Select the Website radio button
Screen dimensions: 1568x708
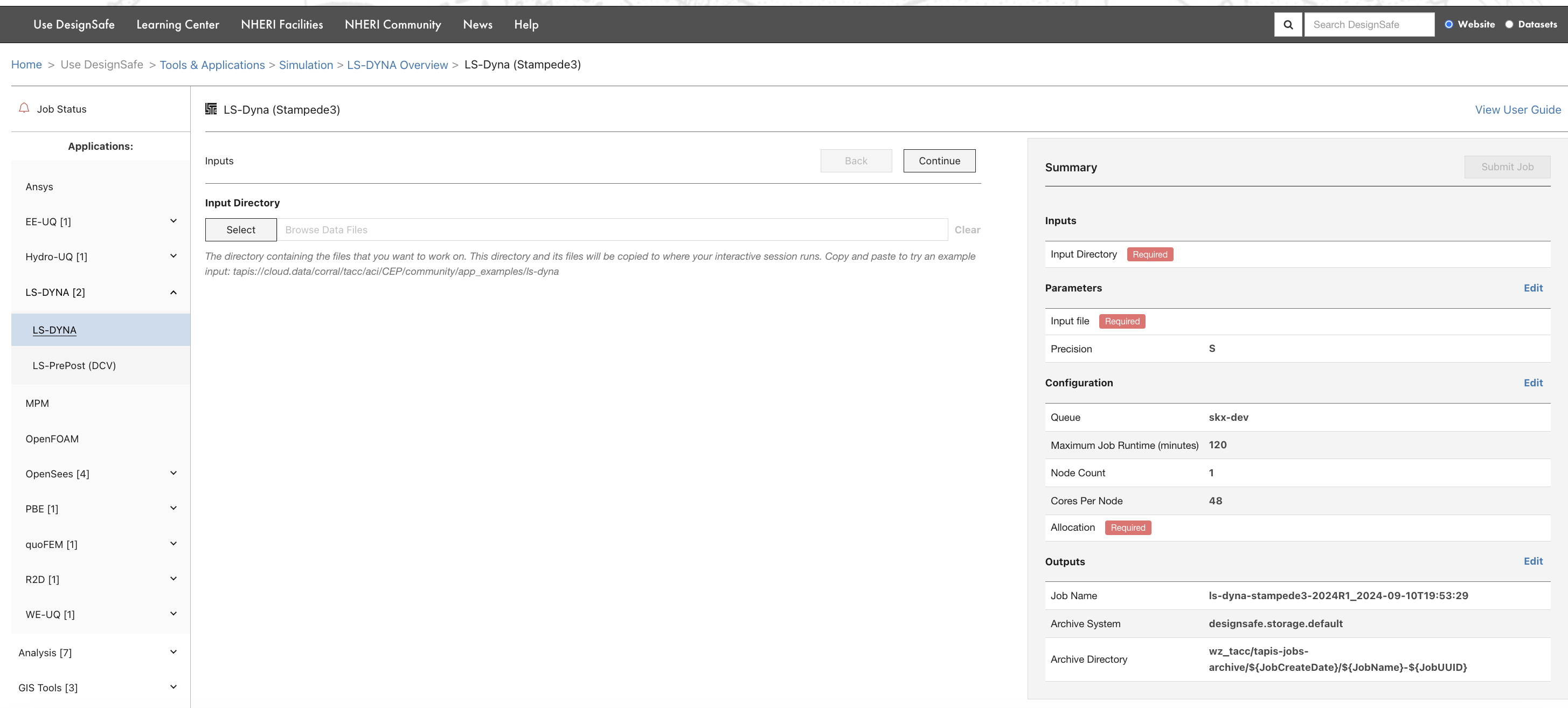pyautogui.click(x=1449, y=24)
